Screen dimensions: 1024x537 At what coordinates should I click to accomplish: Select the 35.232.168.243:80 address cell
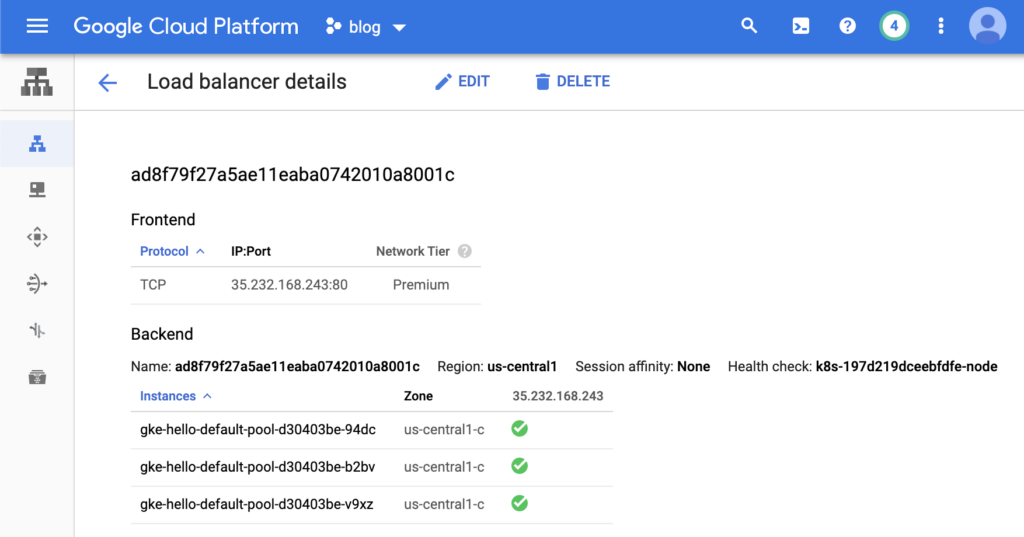click(289, 285)
